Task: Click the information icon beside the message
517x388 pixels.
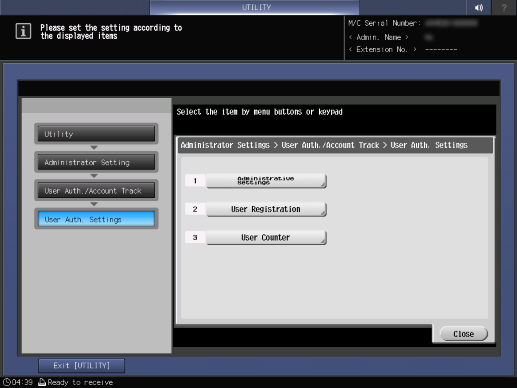Action: coord(23,31)
